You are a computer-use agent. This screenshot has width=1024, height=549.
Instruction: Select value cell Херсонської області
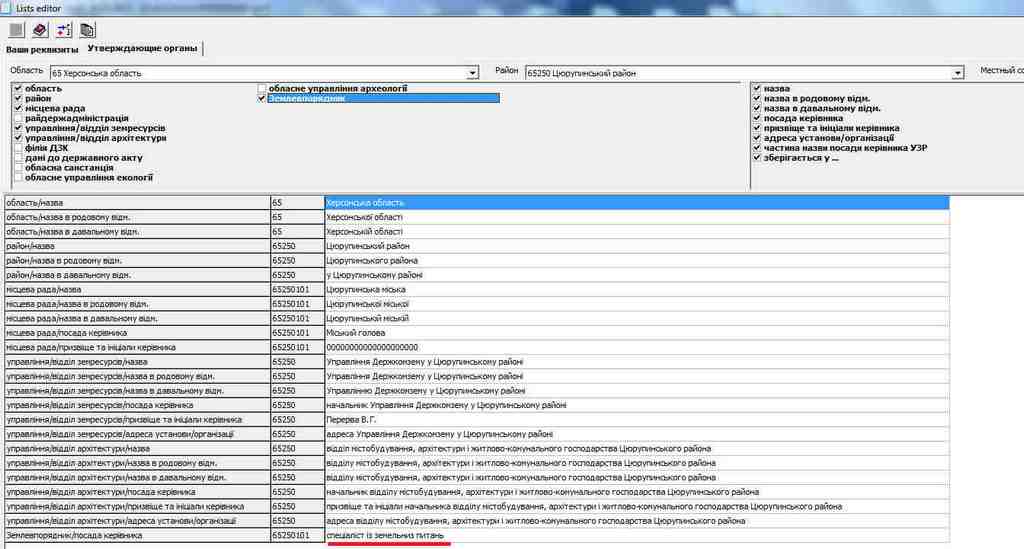click(637, 217)
